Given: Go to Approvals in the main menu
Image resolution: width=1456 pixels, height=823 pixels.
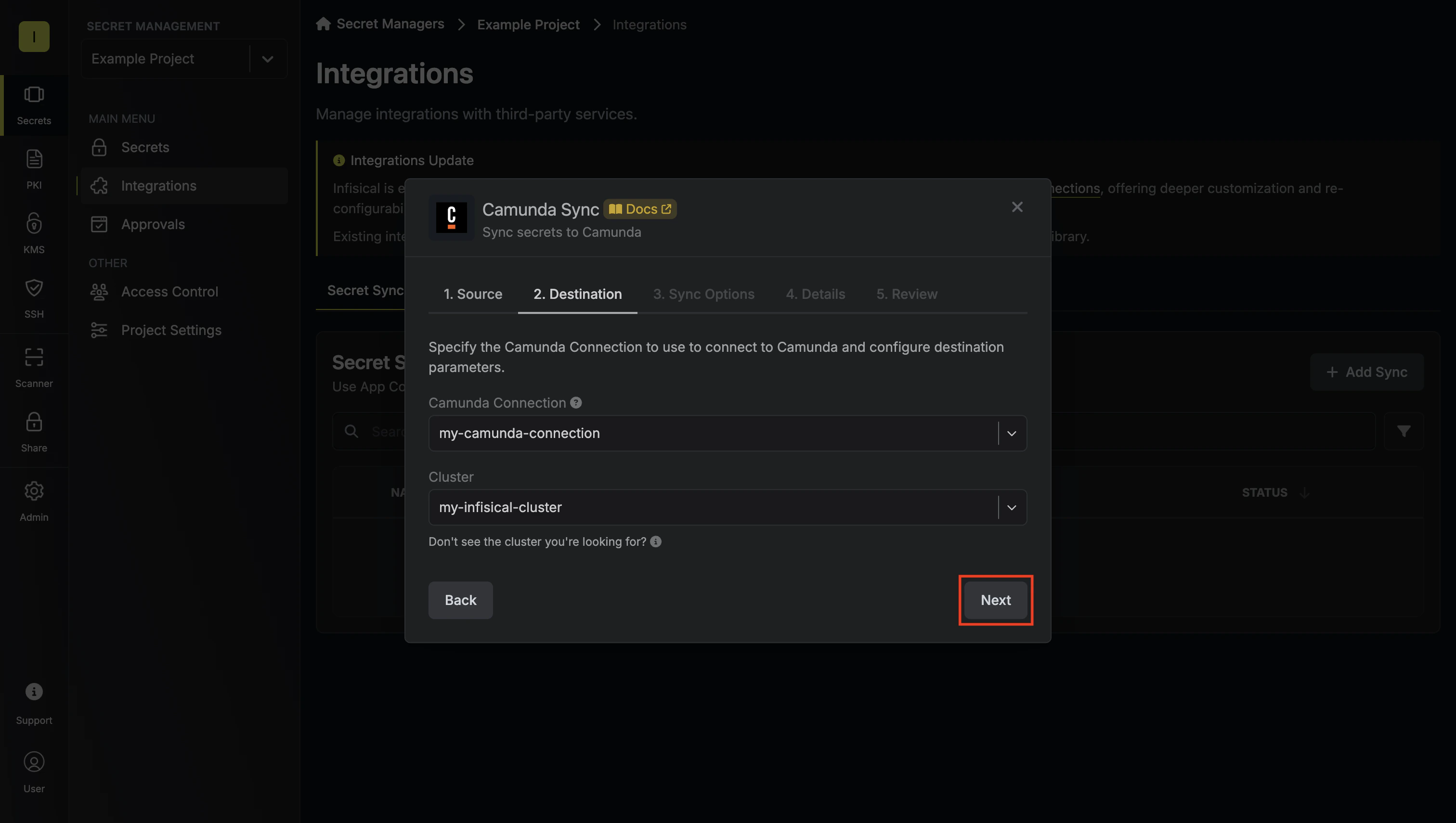Looking at the screenshot, I should tap(184, 224).
